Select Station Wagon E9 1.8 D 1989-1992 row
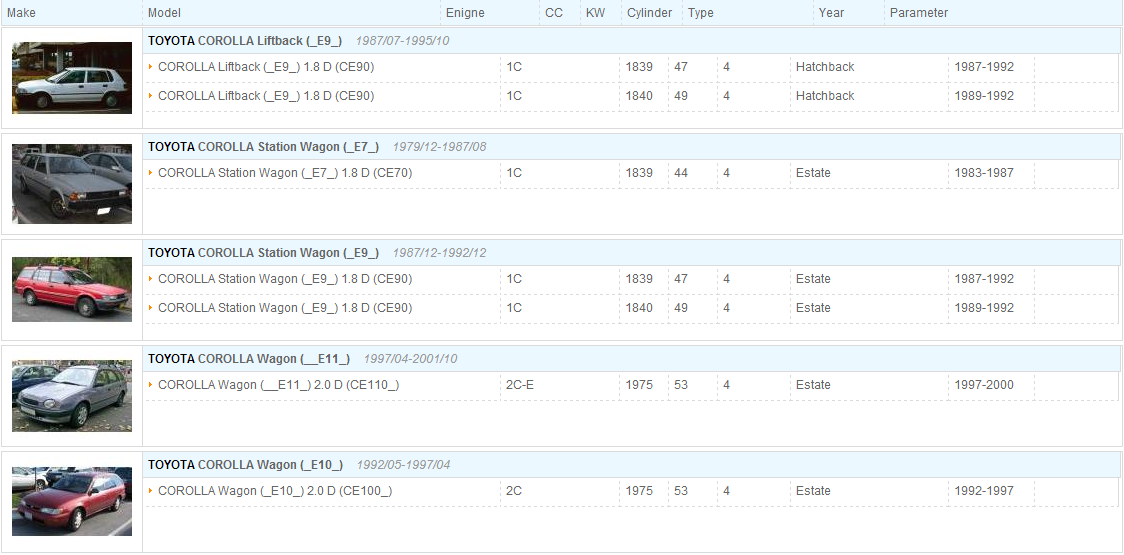 (x=631, y=308)
